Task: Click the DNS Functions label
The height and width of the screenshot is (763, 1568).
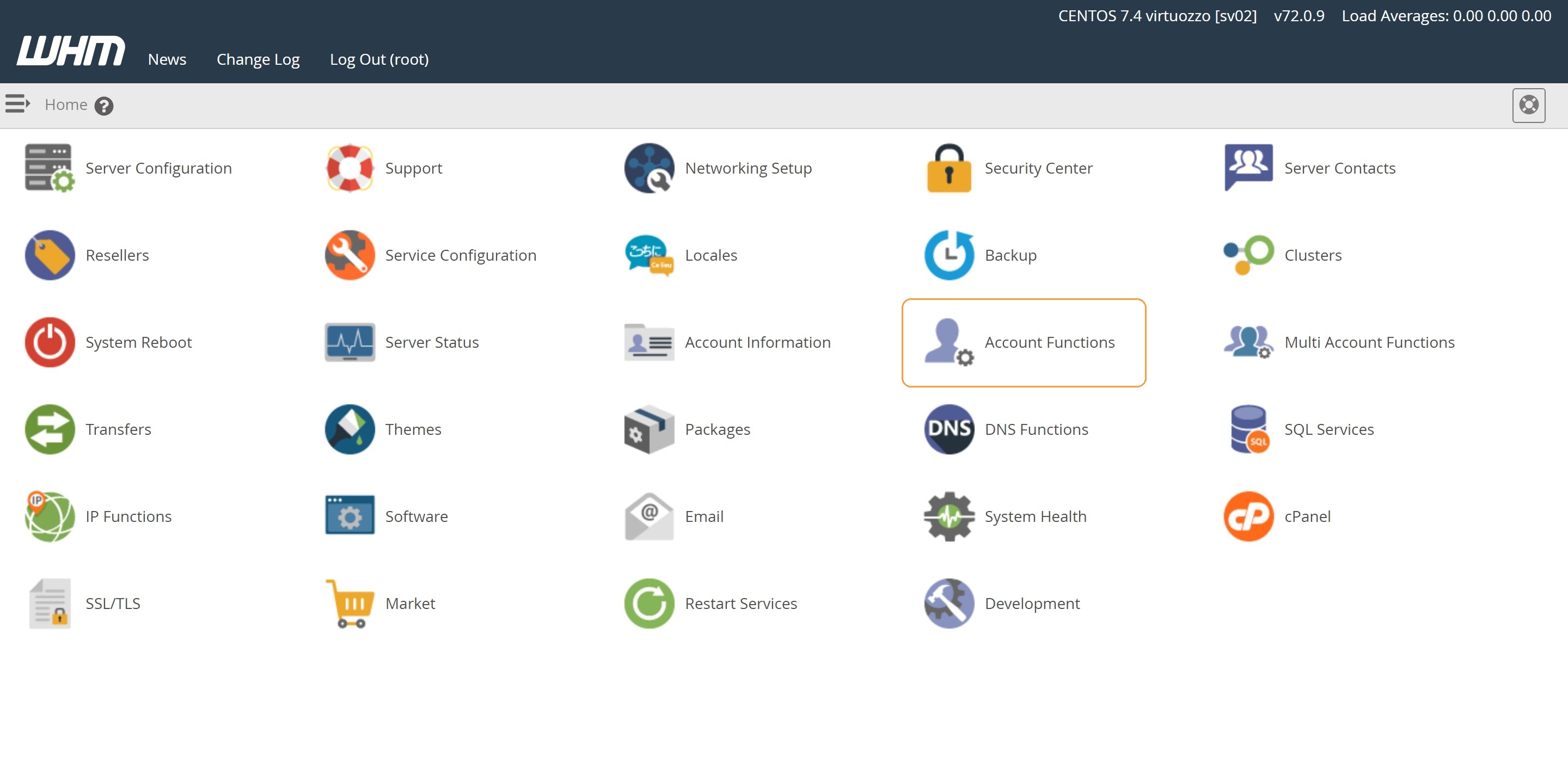Action: (x=1036, y=429)
